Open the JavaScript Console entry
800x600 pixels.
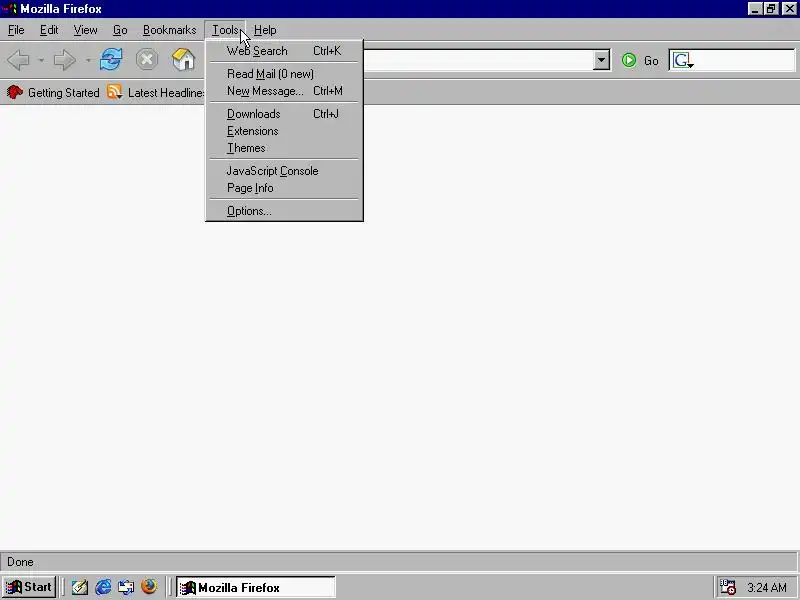tap(284, 171)
